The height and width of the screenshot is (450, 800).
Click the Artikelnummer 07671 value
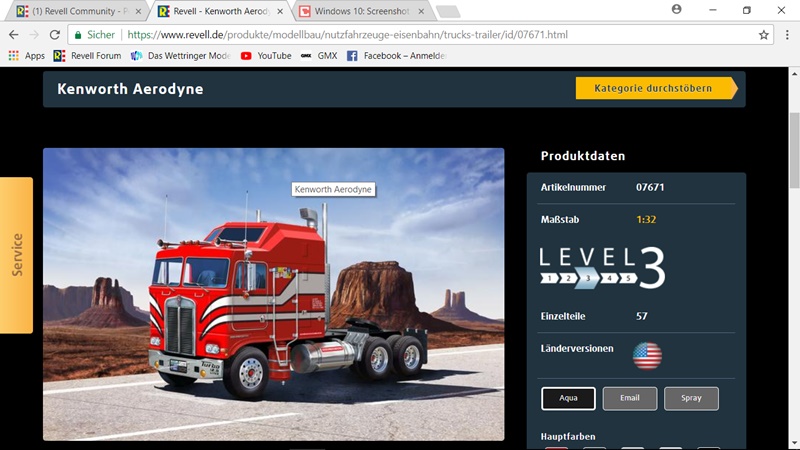coord(650,187)
